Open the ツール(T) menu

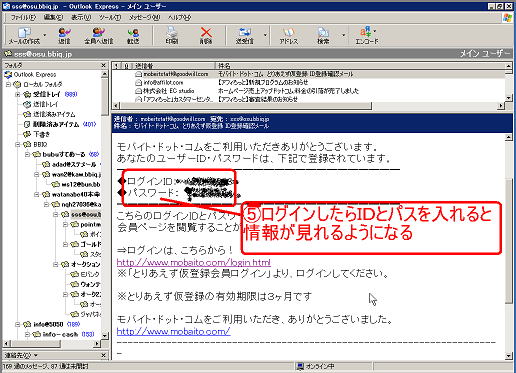point(110,17)
